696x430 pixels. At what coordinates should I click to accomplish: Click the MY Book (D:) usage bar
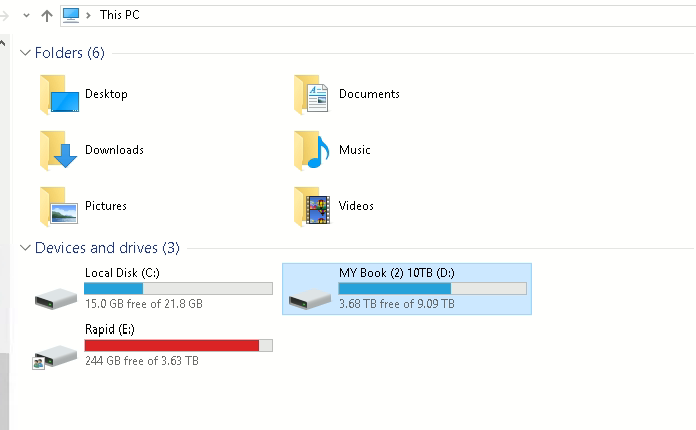(432, 288)
